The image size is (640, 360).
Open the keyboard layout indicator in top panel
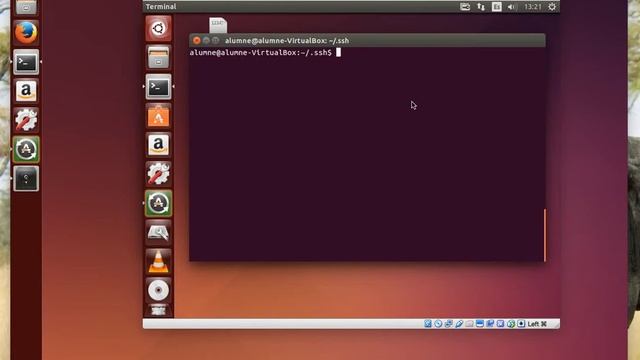pyautogui.click(x=496, y=7)
